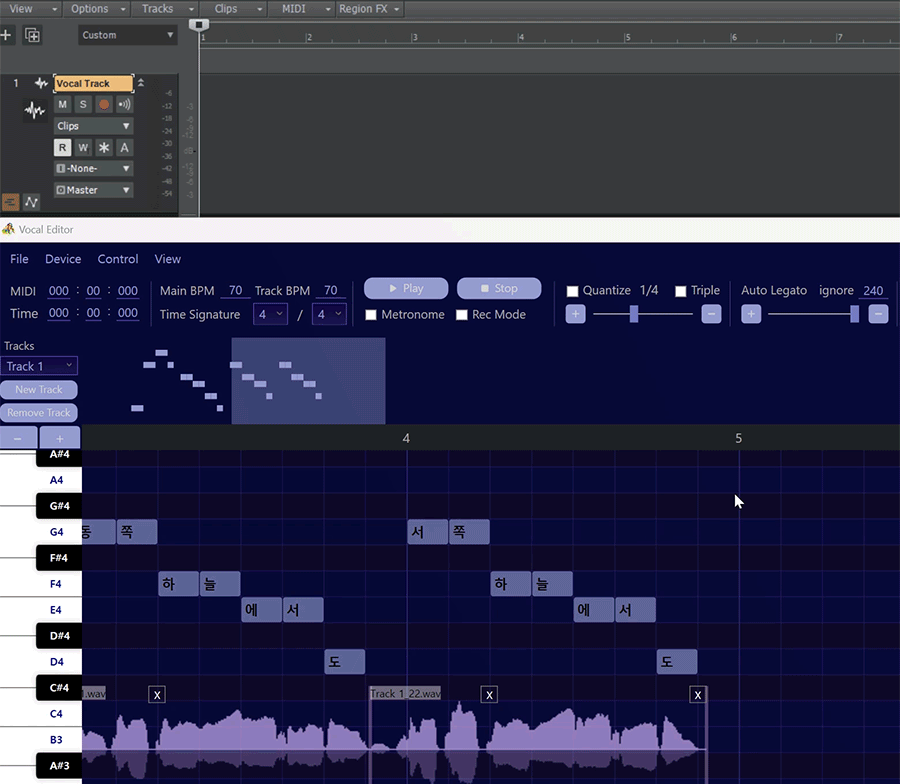Image resolution: width=900 pixels, height=784 pixels.
Task: Open the Track 1 dropdown
Action: (39, 366)
